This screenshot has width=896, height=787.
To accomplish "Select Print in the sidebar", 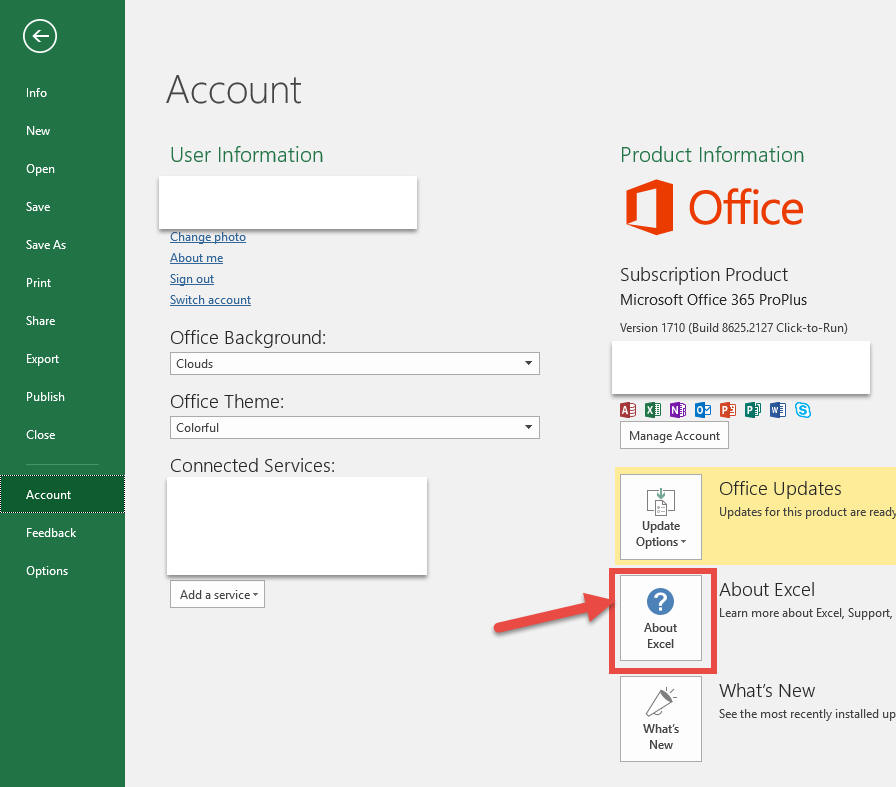I will (x=39, y=283).
